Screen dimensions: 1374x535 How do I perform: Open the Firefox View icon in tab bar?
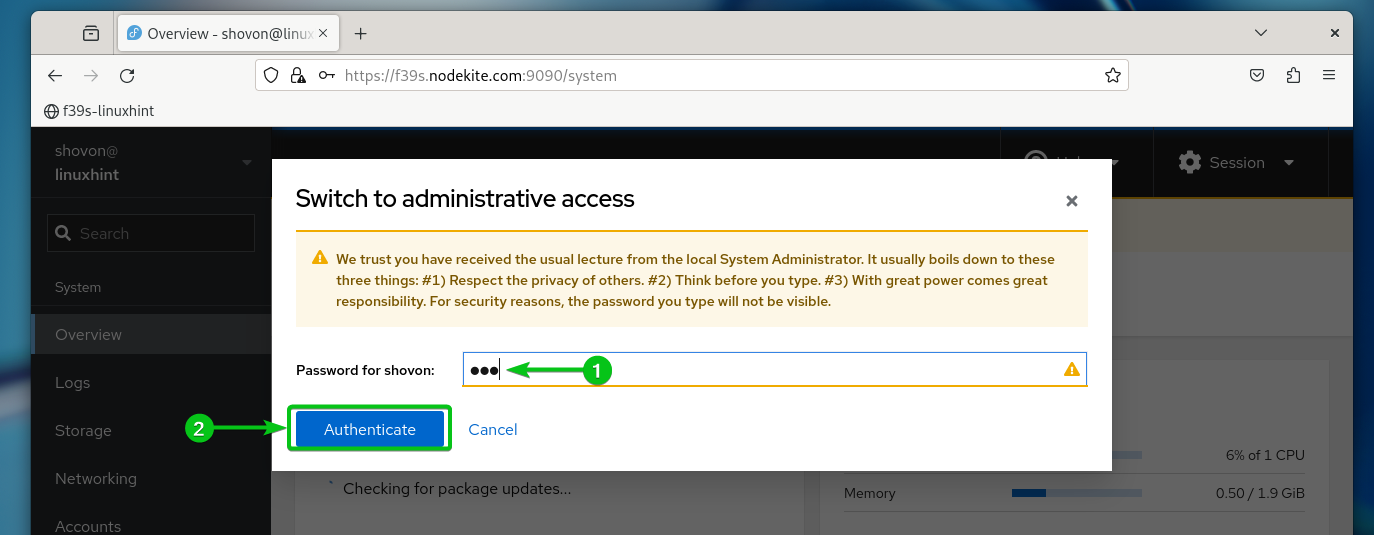pos(91,33)
